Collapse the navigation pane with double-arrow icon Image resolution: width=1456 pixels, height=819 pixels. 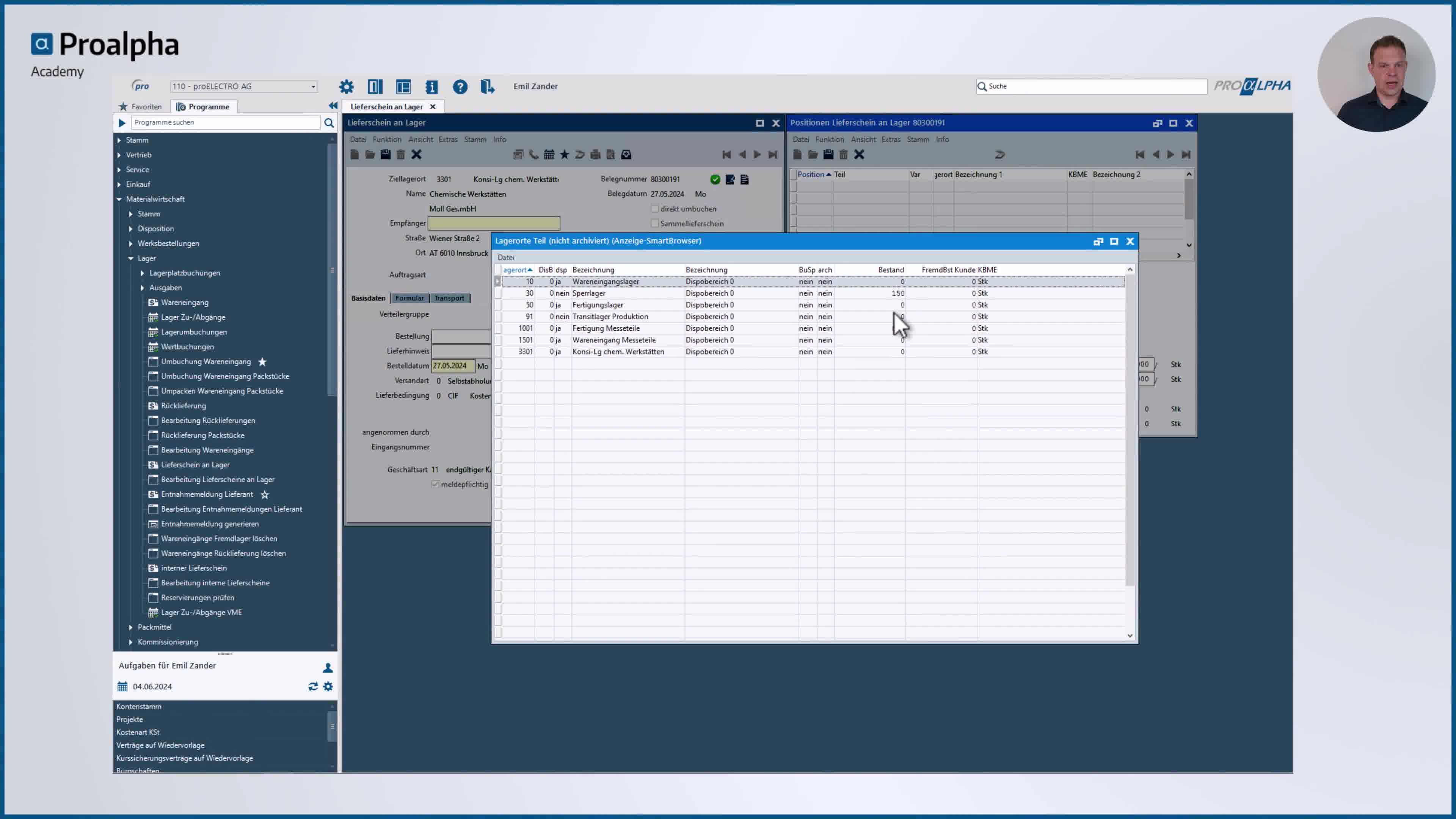(333, 106)
